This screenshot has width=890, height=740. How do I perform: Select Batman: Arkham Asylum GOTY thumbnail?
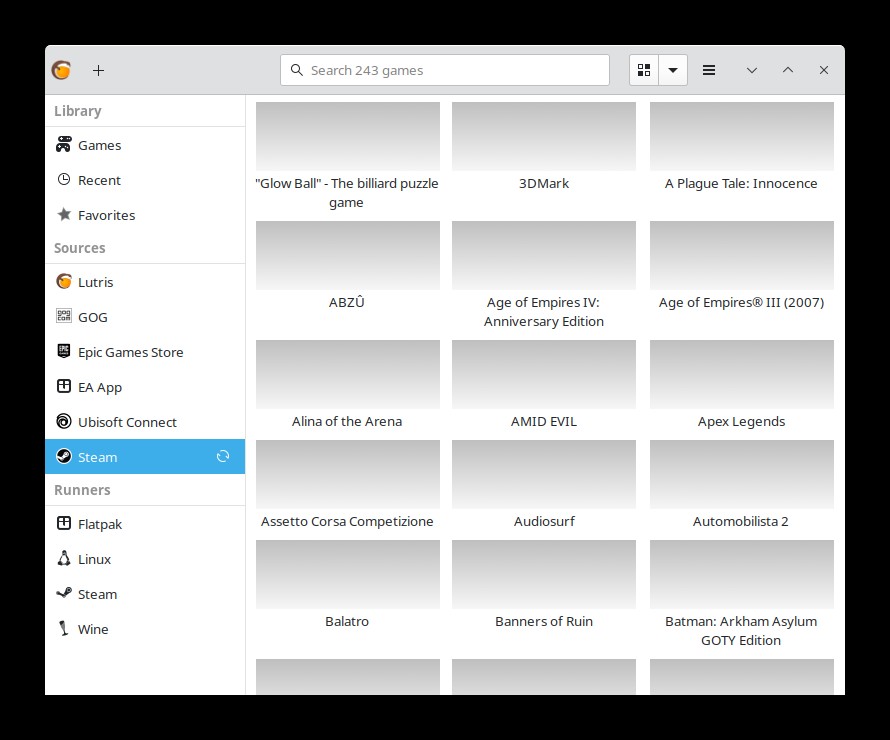point(742,574)
